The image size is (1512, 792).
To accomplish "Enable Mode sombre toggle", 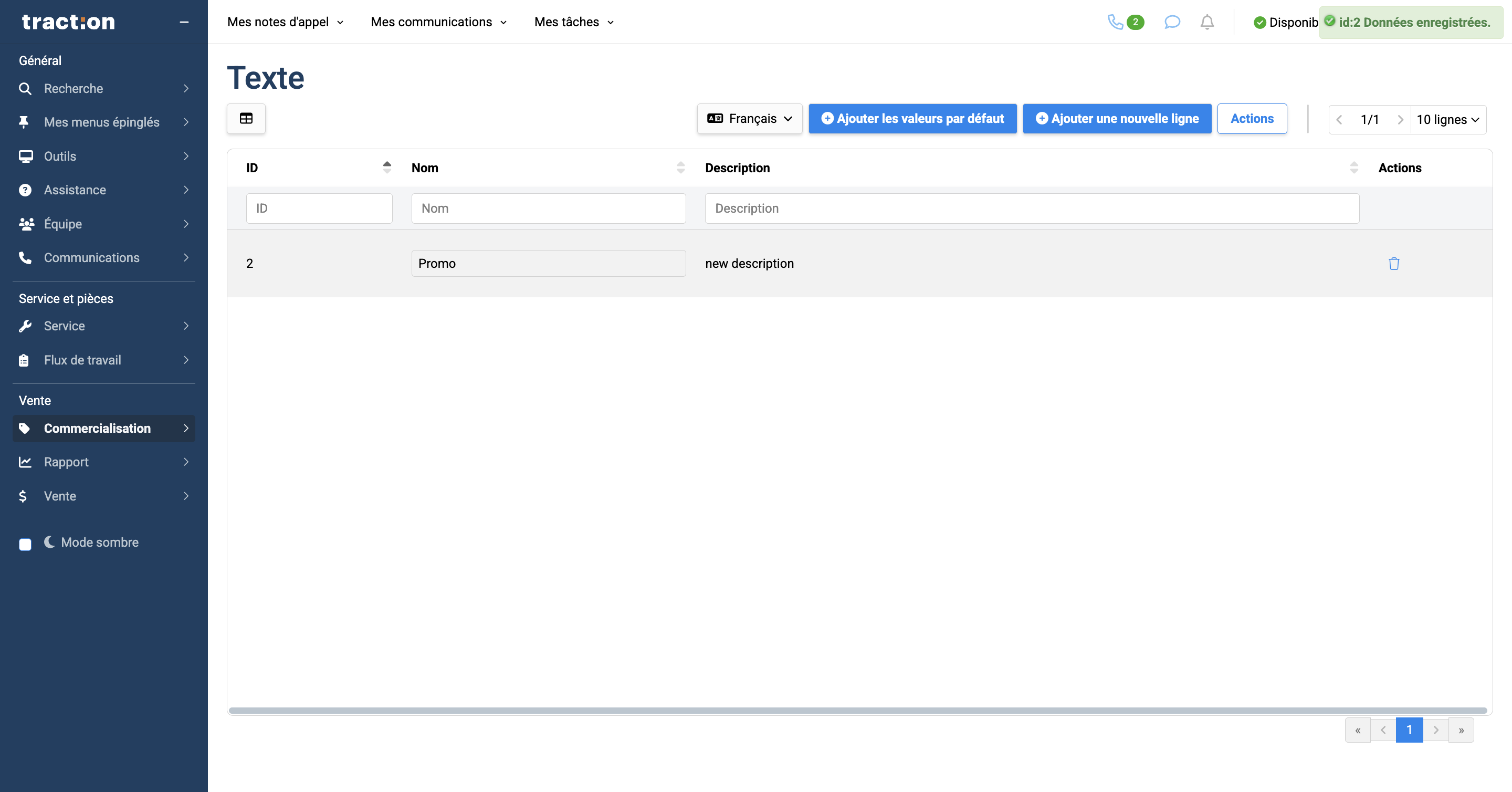I will pos(25,544).
